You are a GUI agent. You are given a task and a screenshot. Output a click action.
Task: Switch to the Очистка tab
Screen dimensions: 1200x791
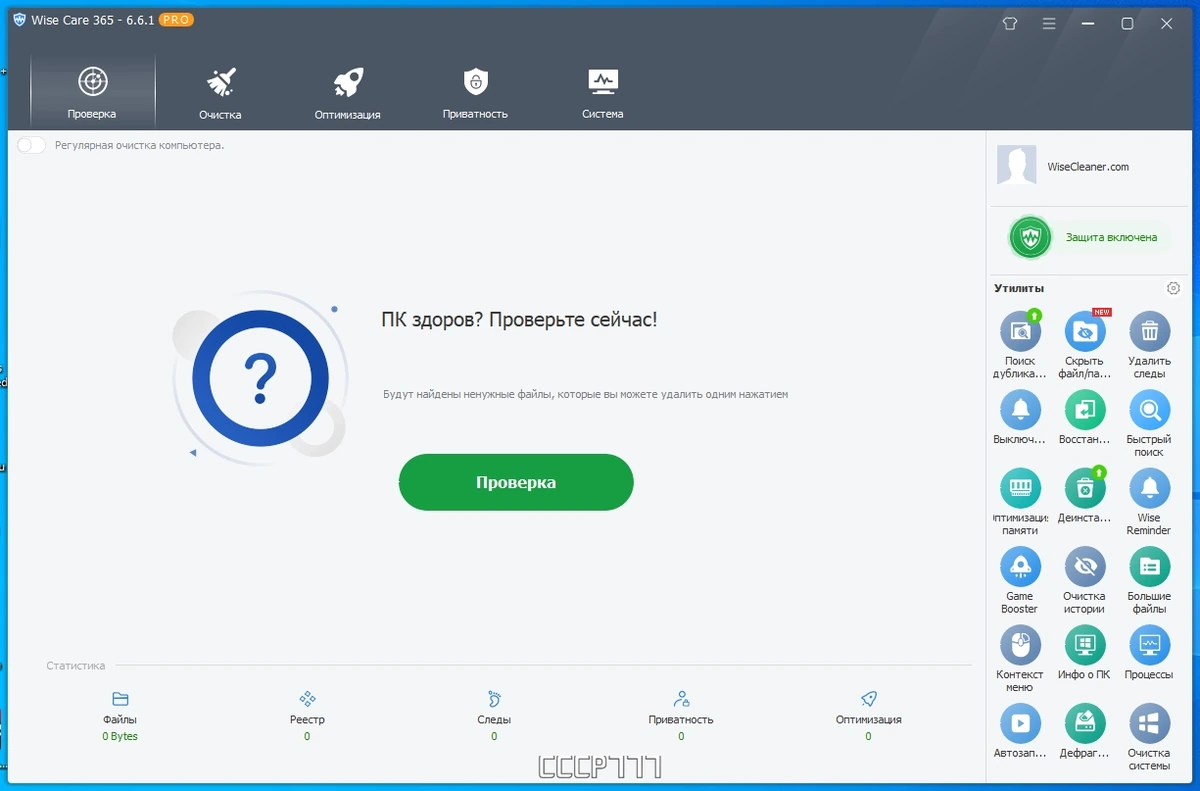pos(220,92)
